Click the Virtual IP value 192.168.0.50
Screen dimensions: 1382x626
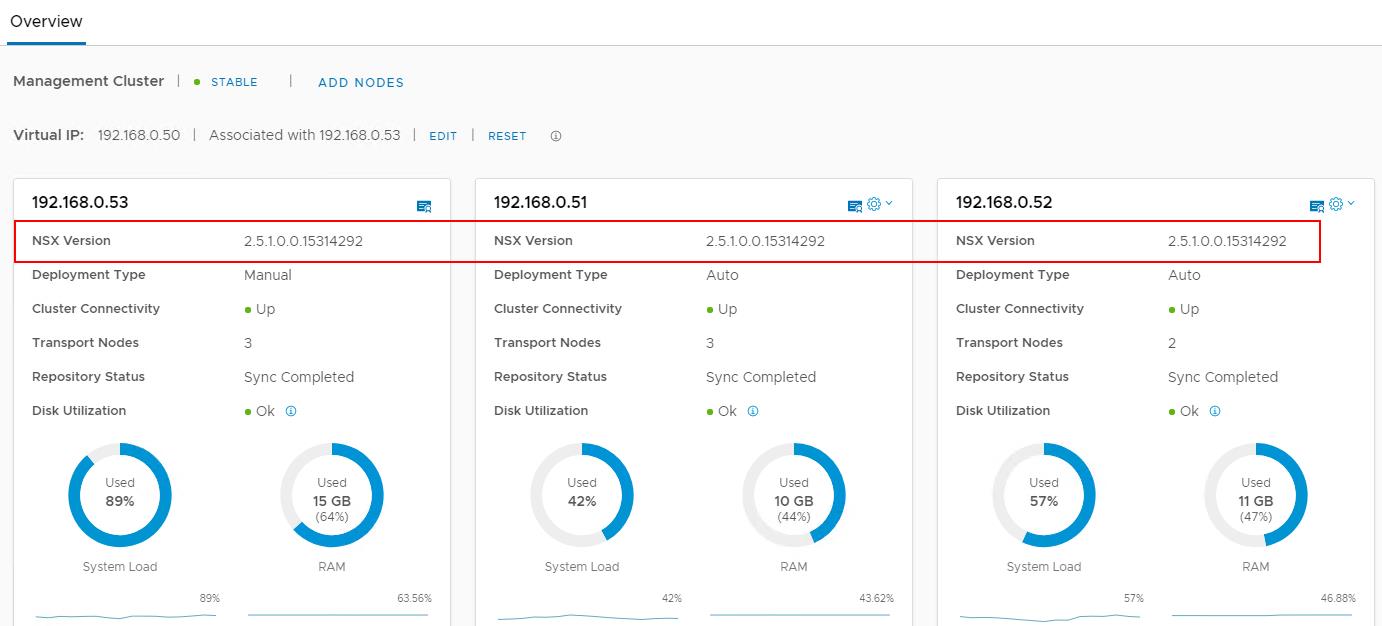(139, 136)
